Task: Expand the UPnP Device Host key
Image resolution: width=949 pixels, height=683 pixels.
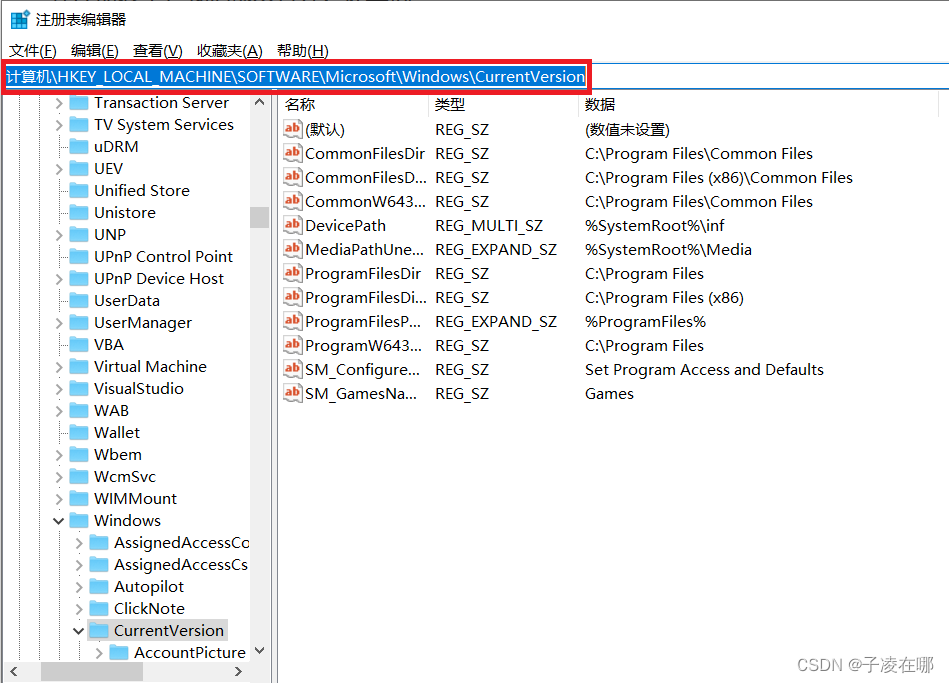Action: (59, 279)
